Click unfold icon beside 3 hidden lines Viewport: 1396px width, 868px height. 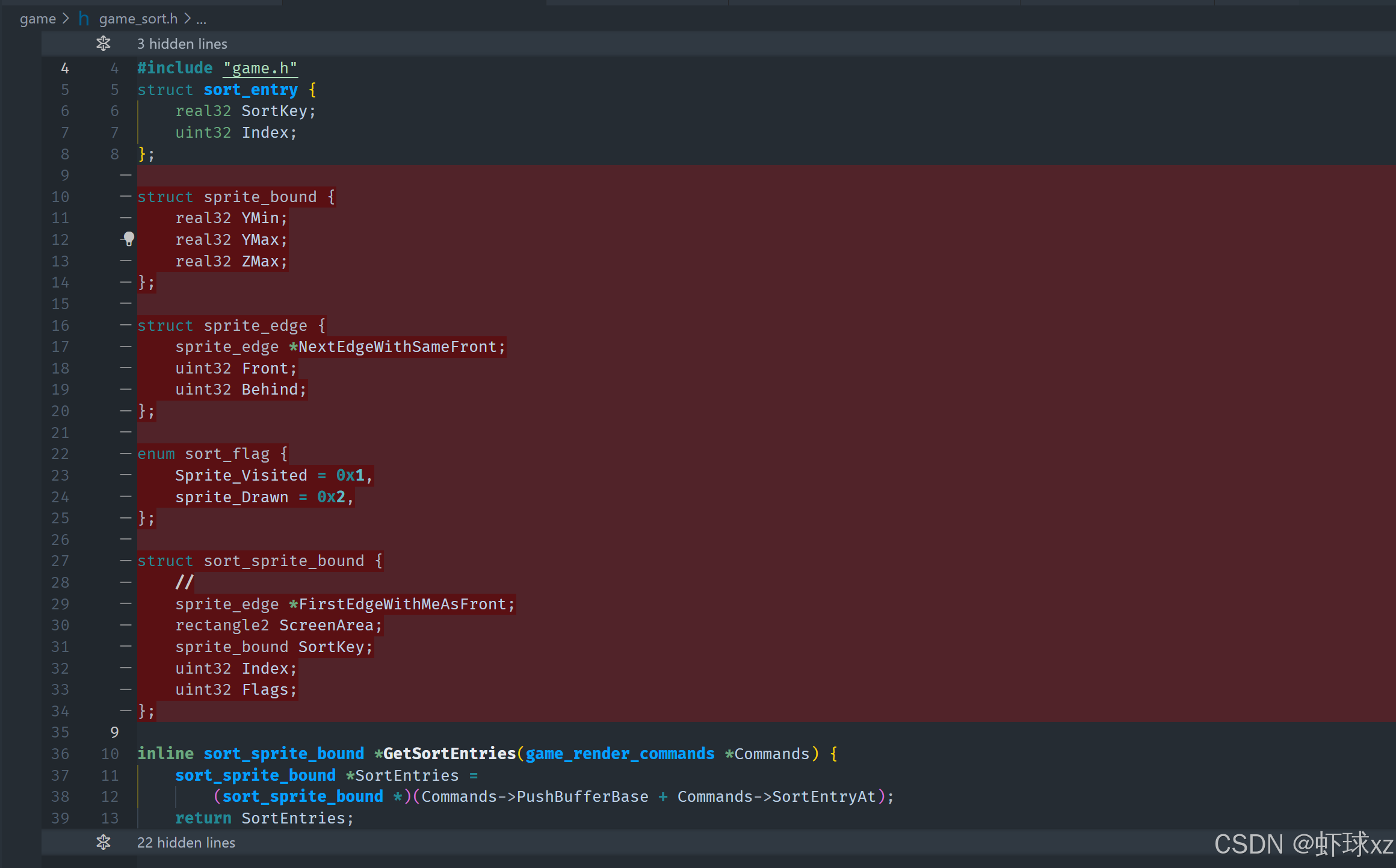pyautogui.click(x=103, y=44)
